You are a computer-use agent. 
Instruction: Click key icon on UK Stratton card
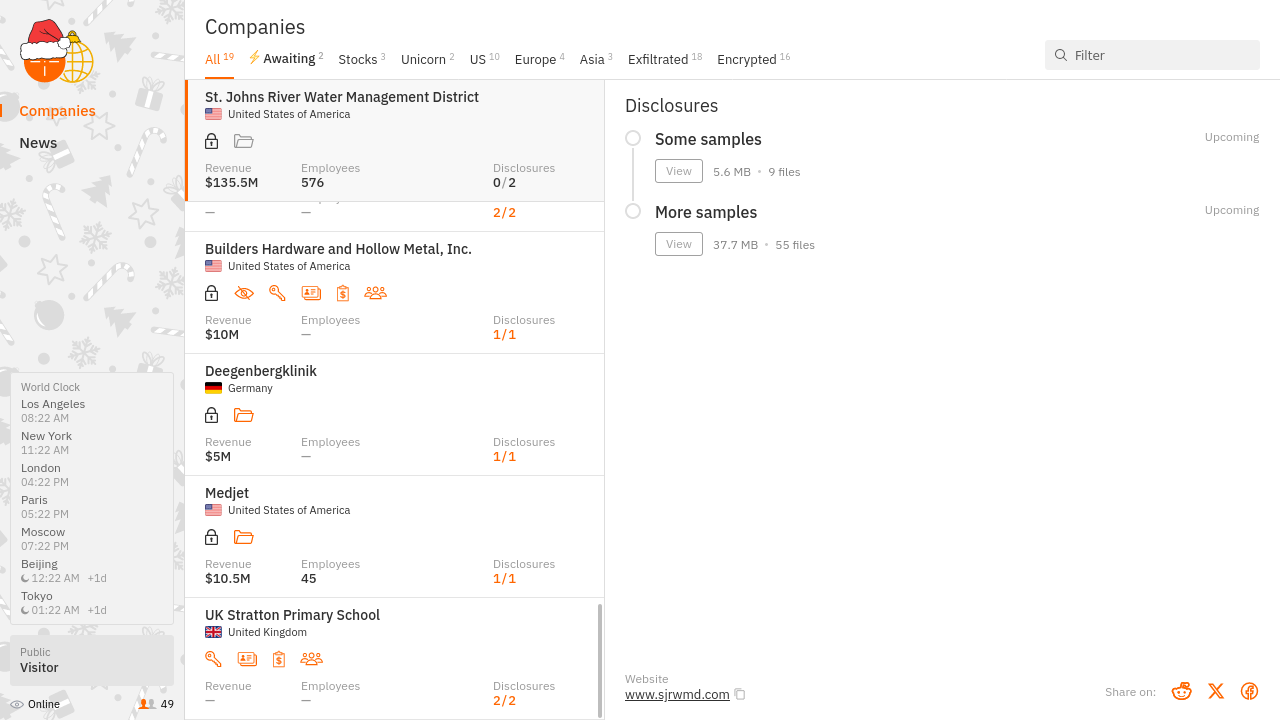click(213, 659)
